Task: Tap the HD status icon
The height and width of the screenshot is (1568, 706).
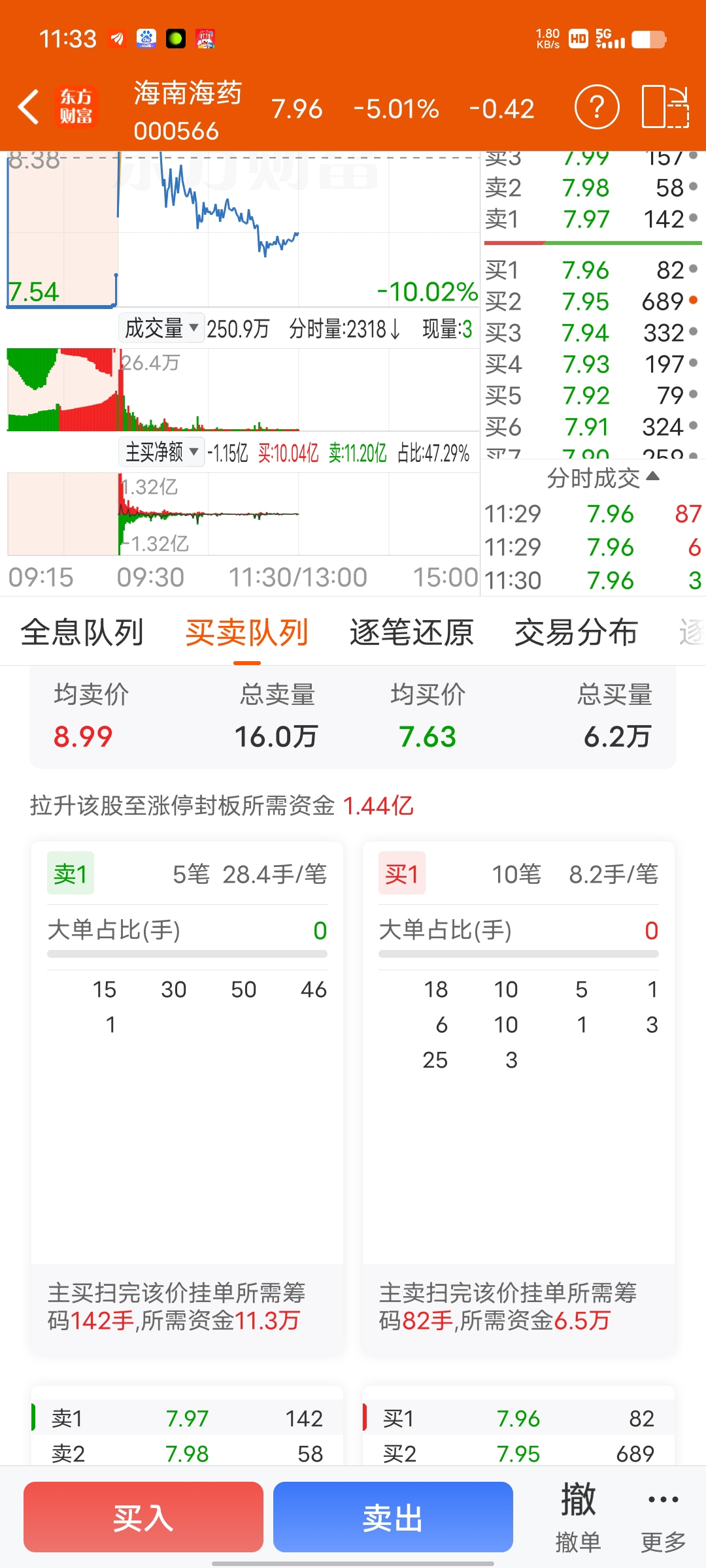Action: coord(579,39)
